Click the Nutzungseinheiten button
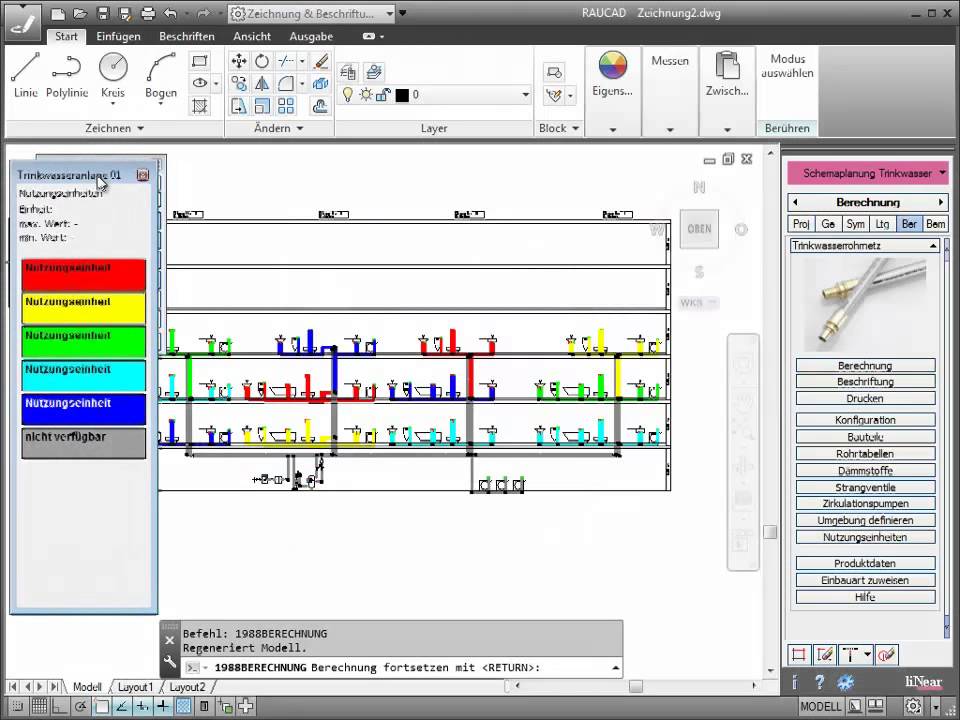The image size is (960, 720). coord(865,537)
